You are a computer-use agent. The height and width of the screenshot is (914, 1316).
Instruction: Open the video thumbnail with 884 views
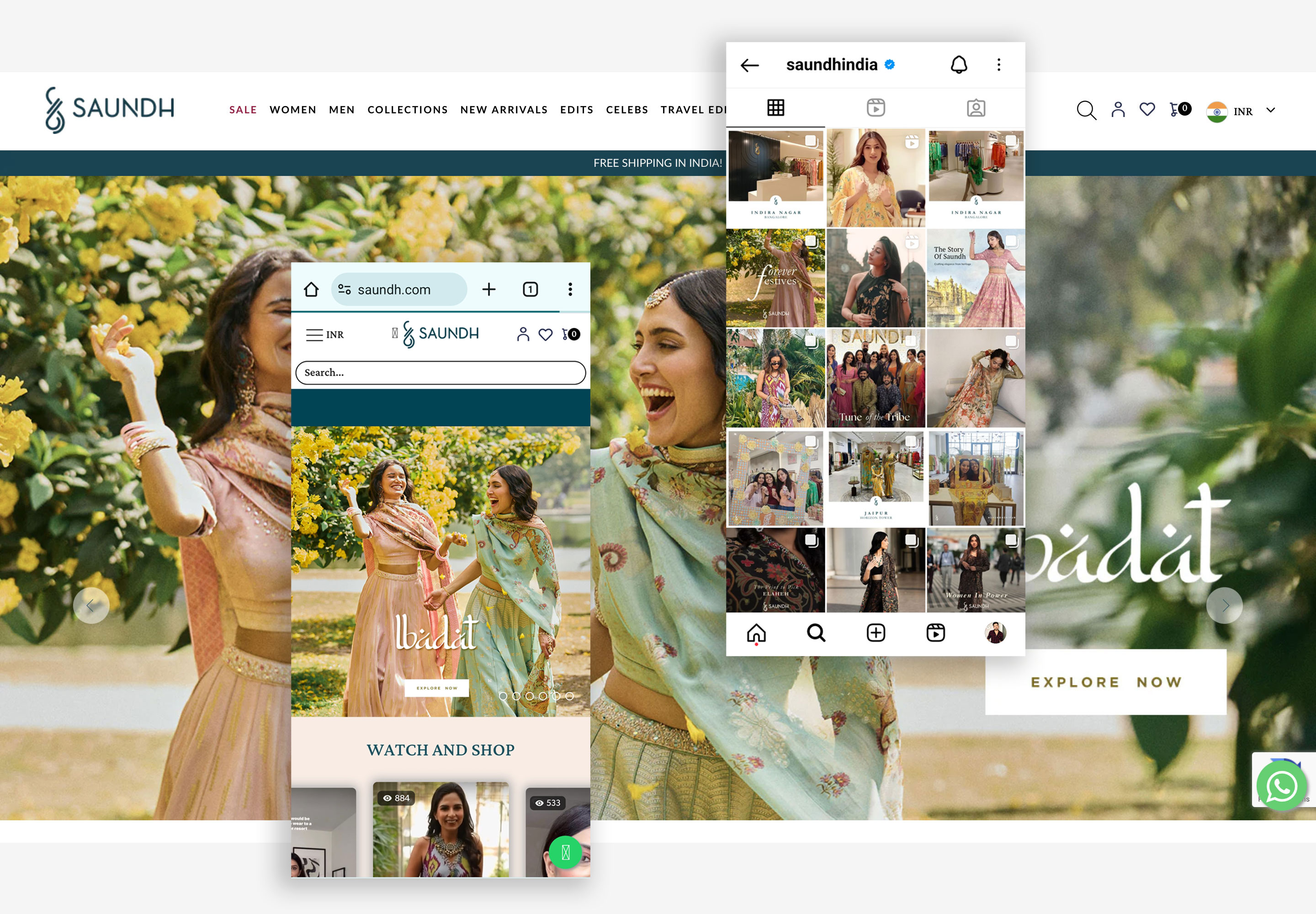click(440, 830)
